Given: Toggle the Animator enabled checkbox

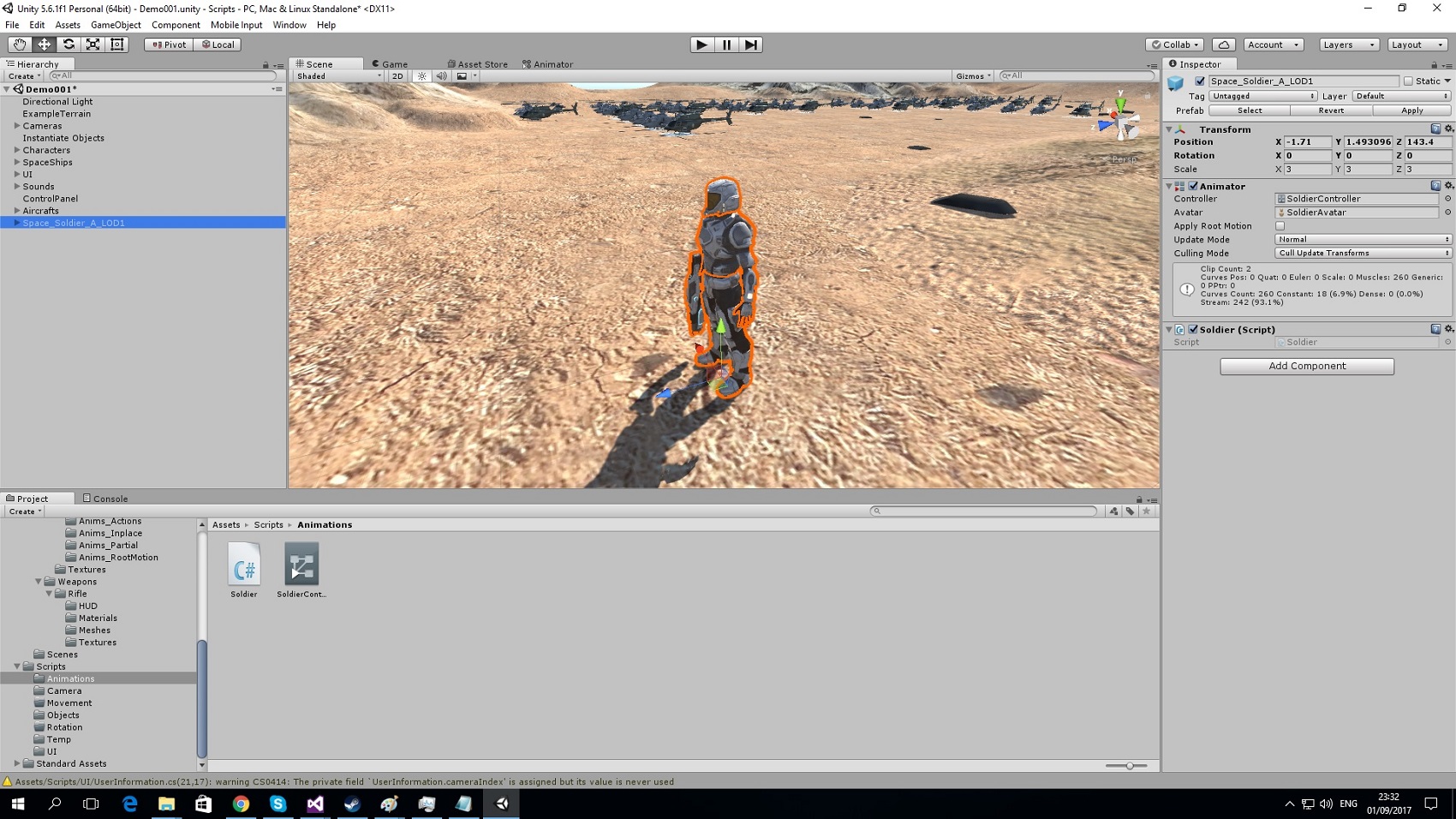Looking at the screenshot, I should (x=1193, y=186).
